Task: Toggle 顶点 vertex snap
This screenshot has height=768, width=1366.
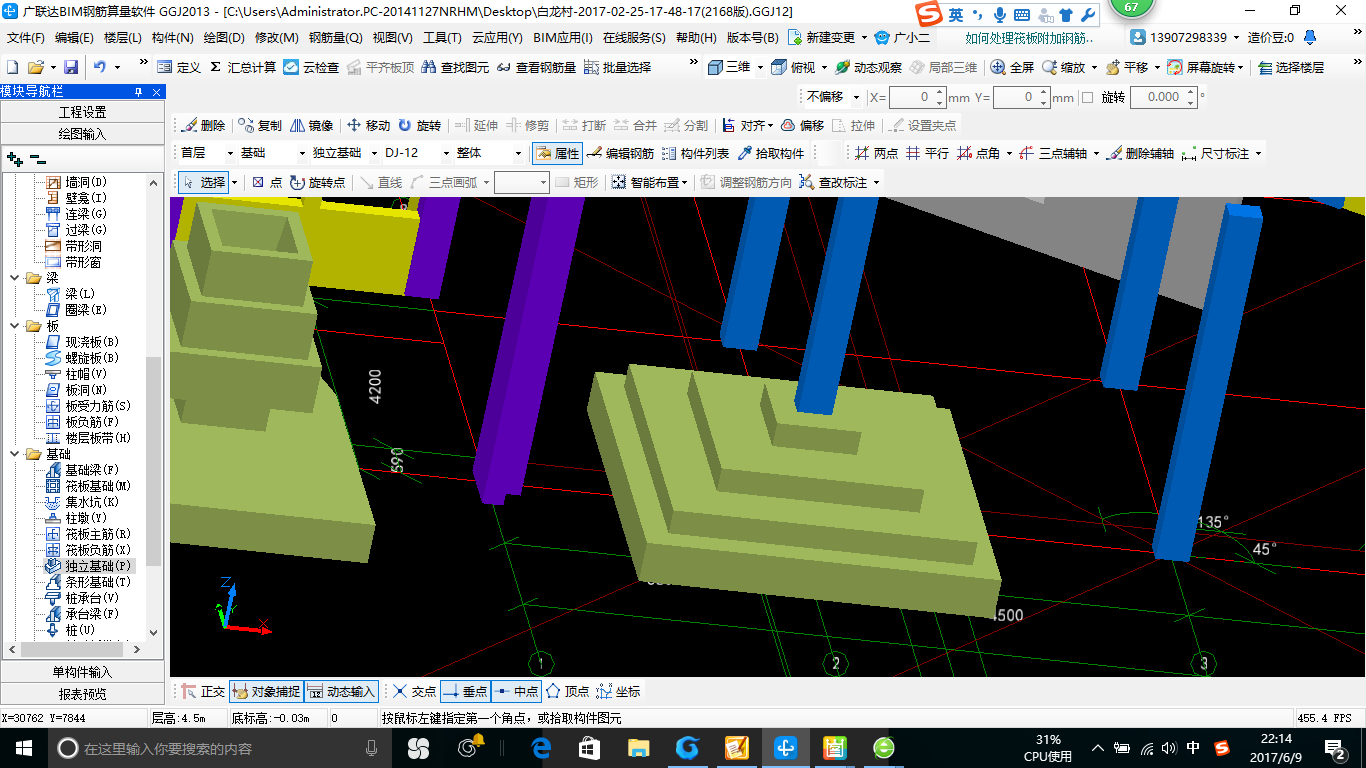Action: (x=567, y=691)
